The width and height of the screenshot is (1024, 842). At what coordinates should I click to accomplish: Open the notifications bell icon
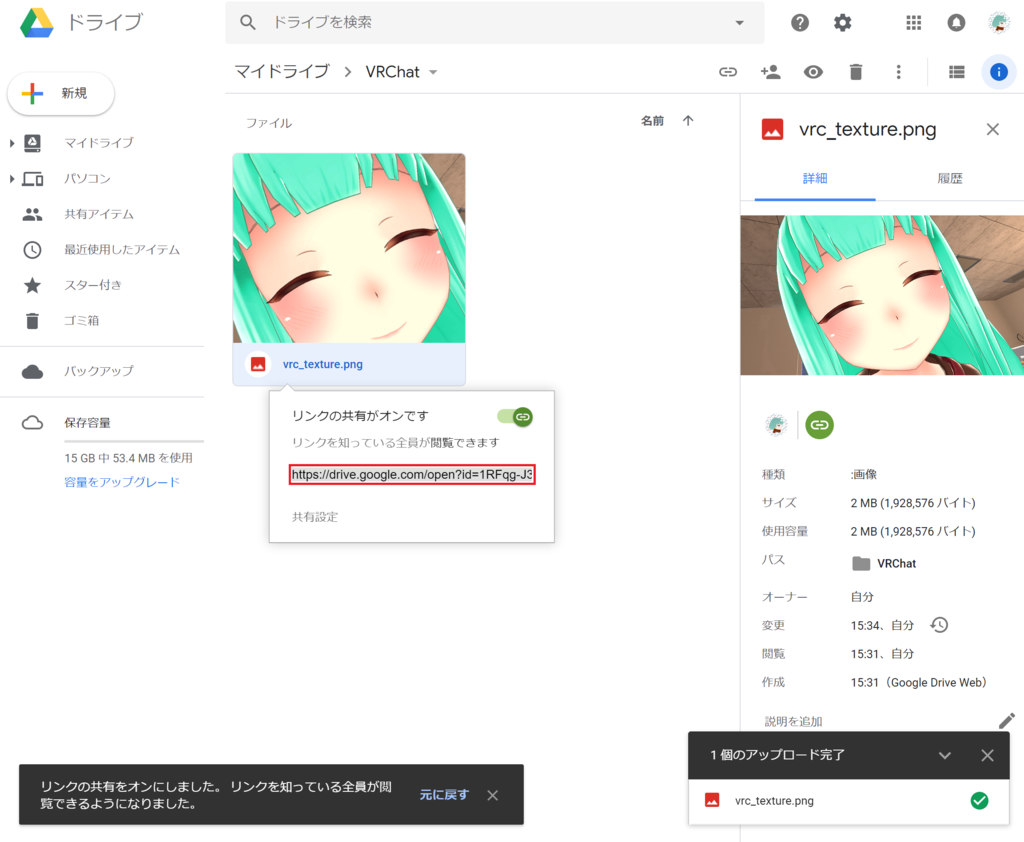956,22
